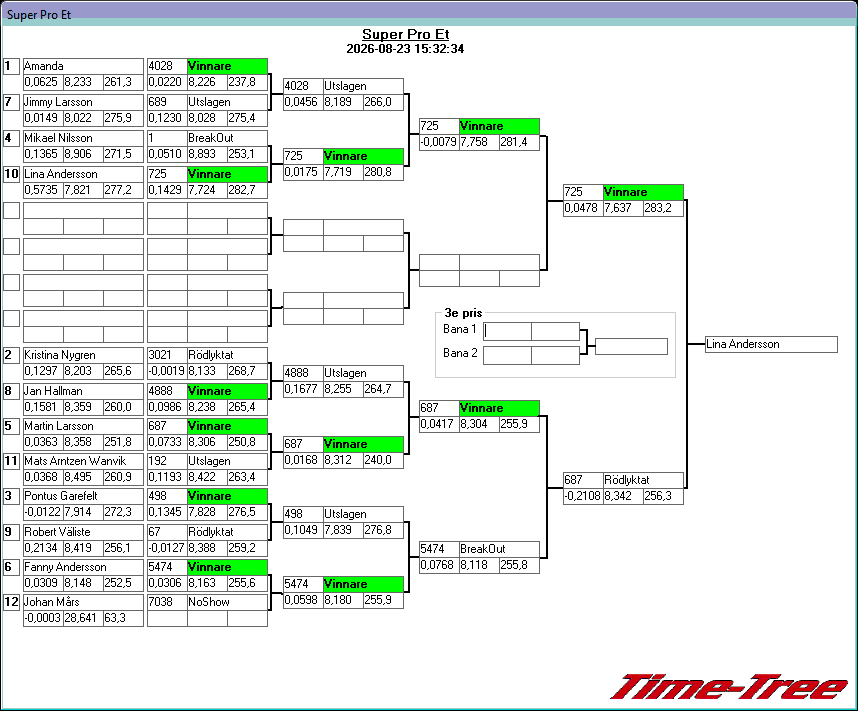Screen dimensions: 858x711
Task: Select driver name Jan Hallman
Action: coord(83,391)
